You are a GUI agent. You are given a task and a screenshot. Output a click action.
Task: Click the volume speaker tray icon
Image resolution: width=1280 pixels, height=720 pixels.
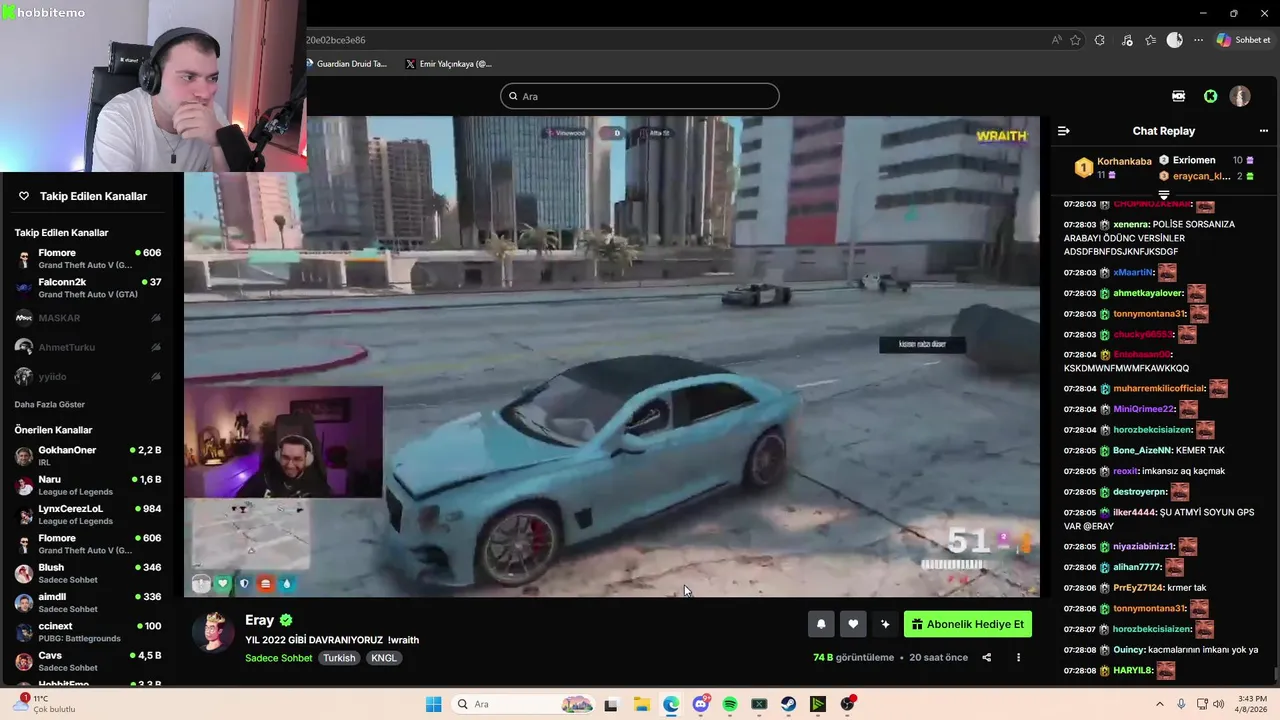(x=1218, y=704)
